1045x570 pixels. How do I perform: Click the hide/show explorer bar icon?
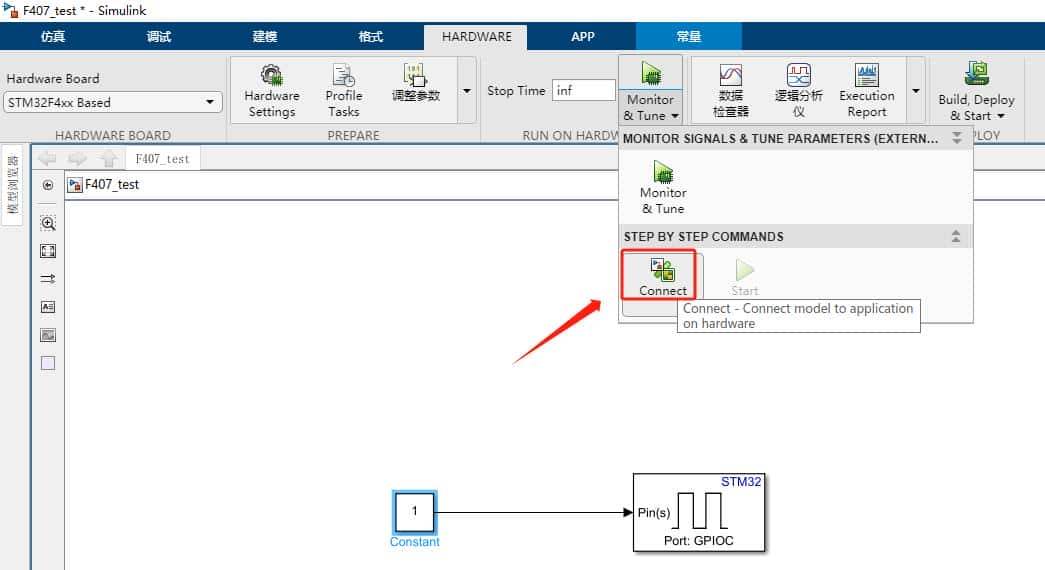tap(48, 185)
